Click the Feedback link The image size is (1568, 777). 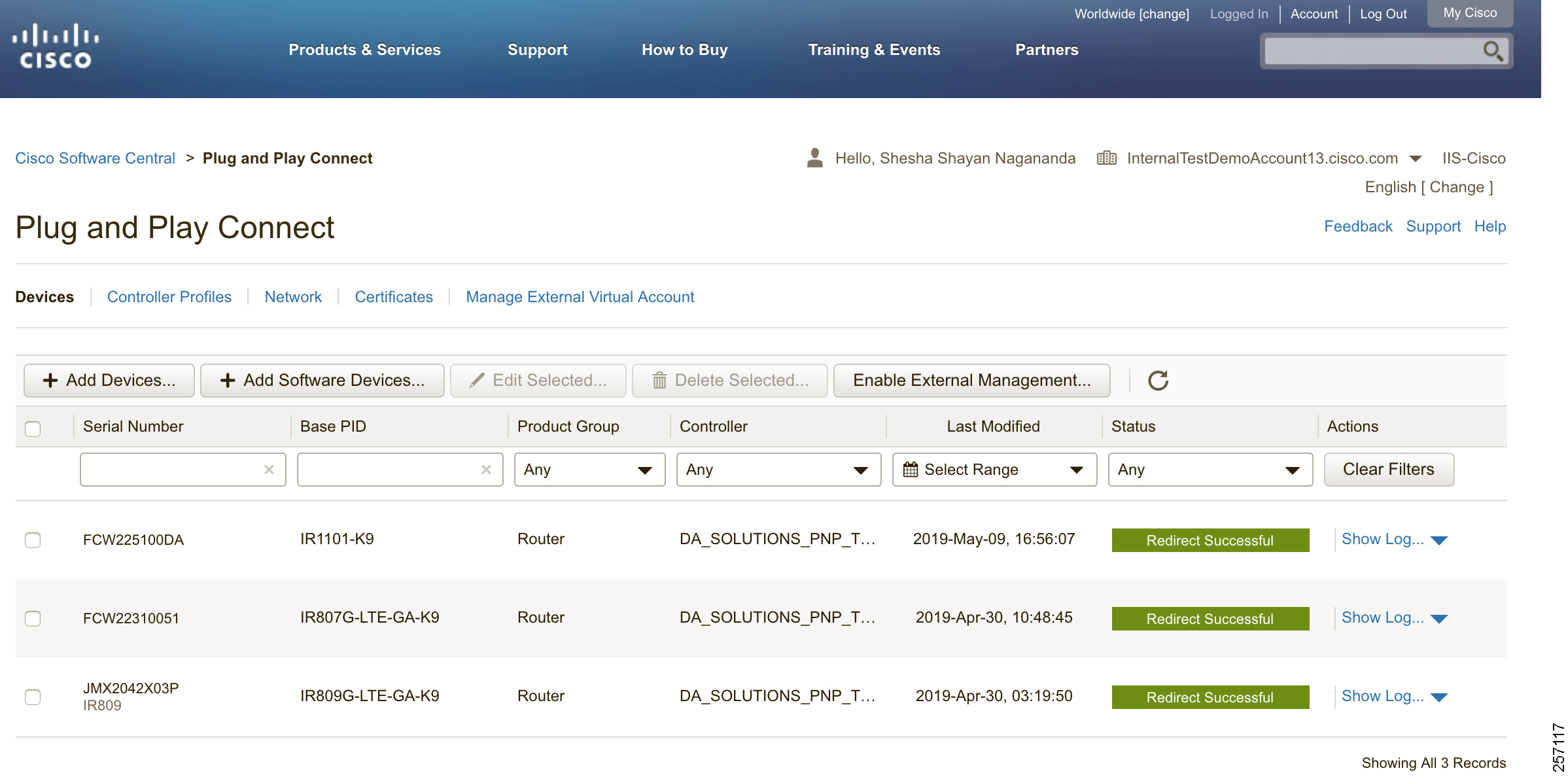tap(1358, 226)
